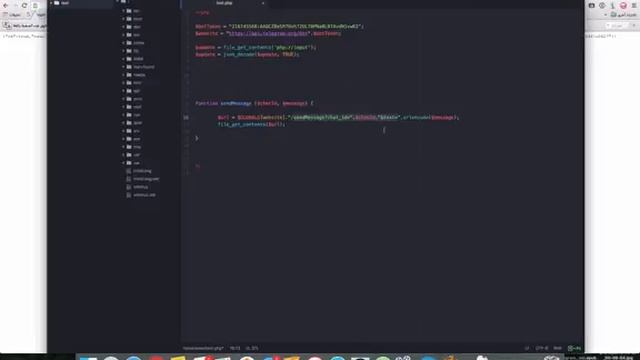Click the api.telegram.org URL string
The image size is (640, 360).
pyautogui.click(x=268, y=33)
